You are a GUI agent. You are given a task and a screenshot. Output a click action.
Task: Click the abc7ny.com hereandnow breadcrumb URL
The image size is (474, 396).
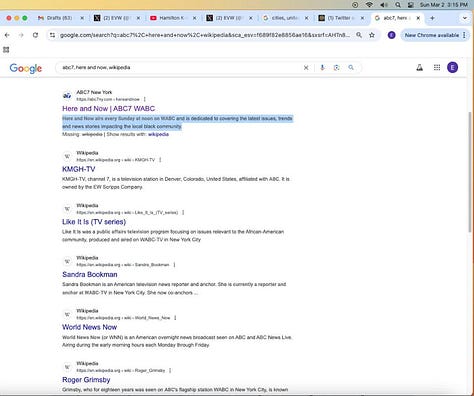108,99
